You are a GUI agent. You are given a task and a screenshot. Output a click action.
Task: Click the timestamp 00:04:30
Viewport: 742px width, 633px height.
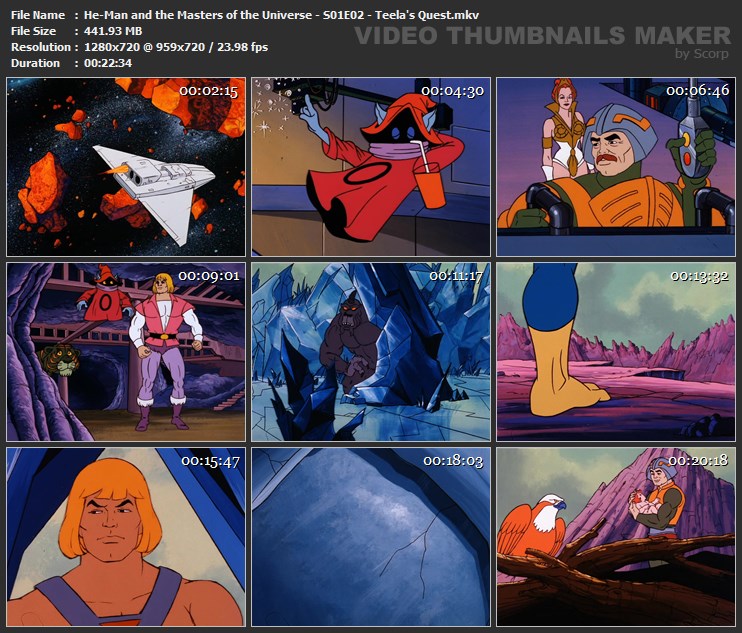[x=453, y=91]
